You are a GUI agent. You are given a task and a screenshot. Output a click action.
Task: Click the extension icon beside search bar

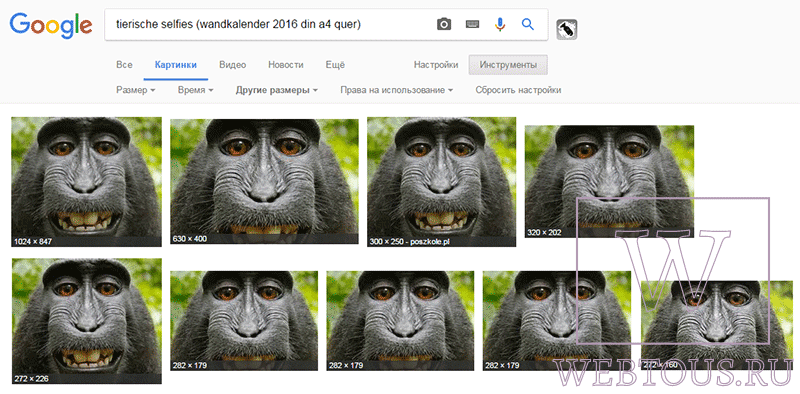[x=567, y=29]
